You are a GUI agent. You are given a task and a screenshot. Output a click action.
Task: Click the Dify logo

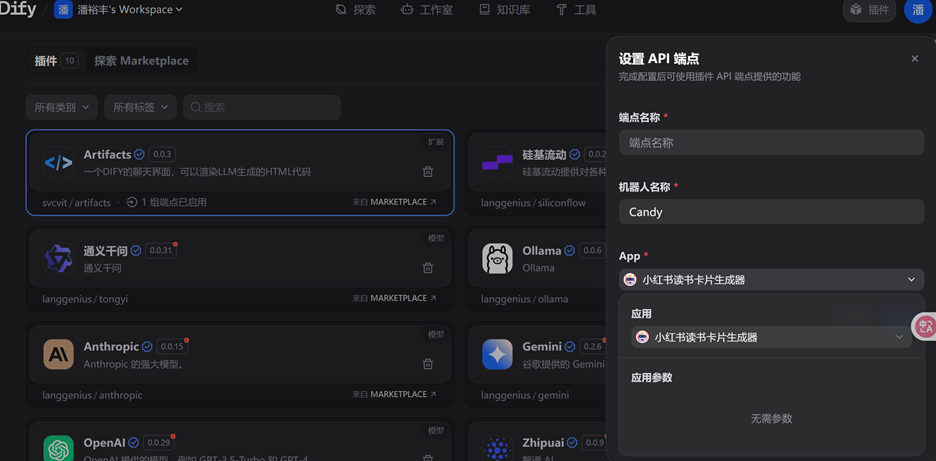point(18,10)
